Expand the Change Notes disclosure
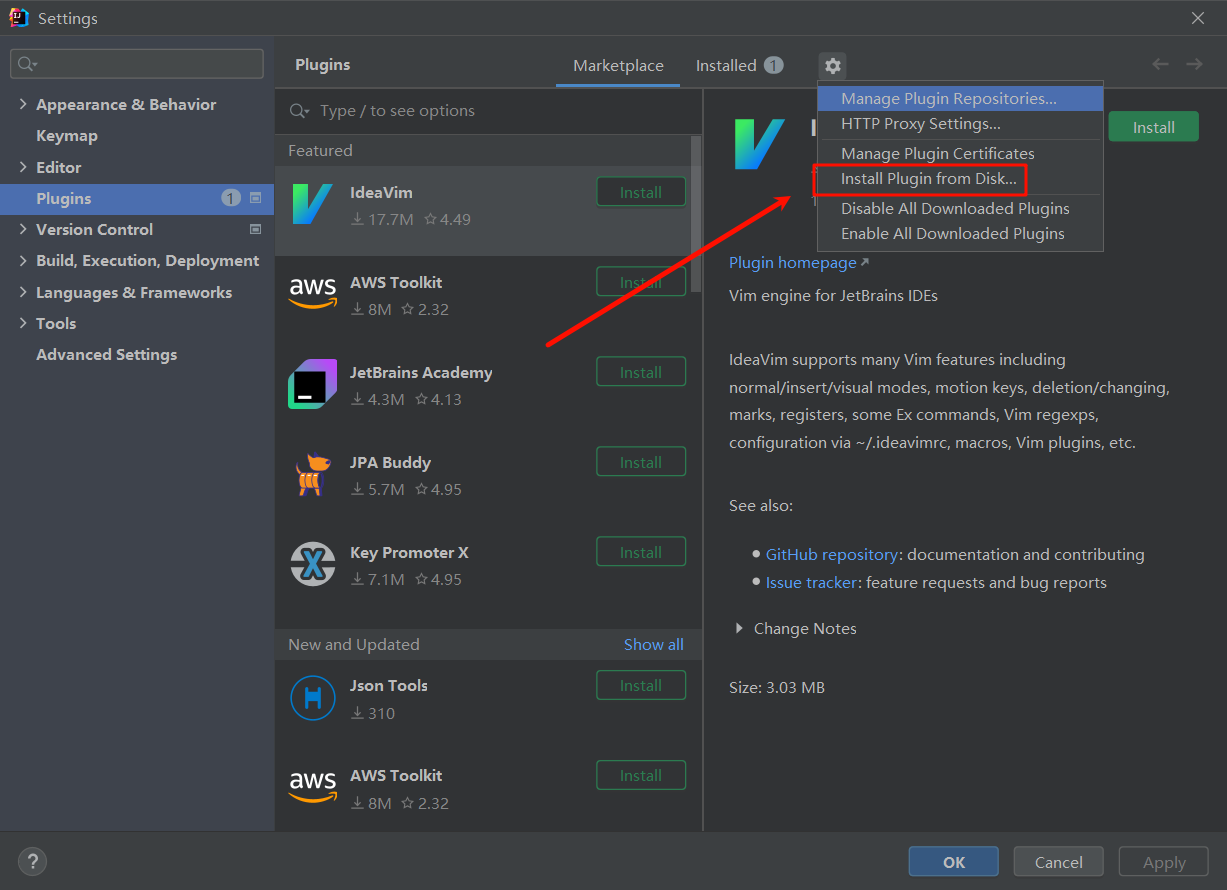 pos(739,628)
